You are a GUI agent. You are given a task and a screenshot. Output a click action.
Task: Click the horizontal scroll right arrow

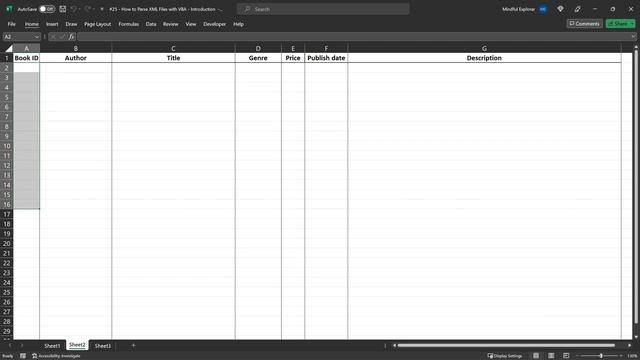(629, 345)
